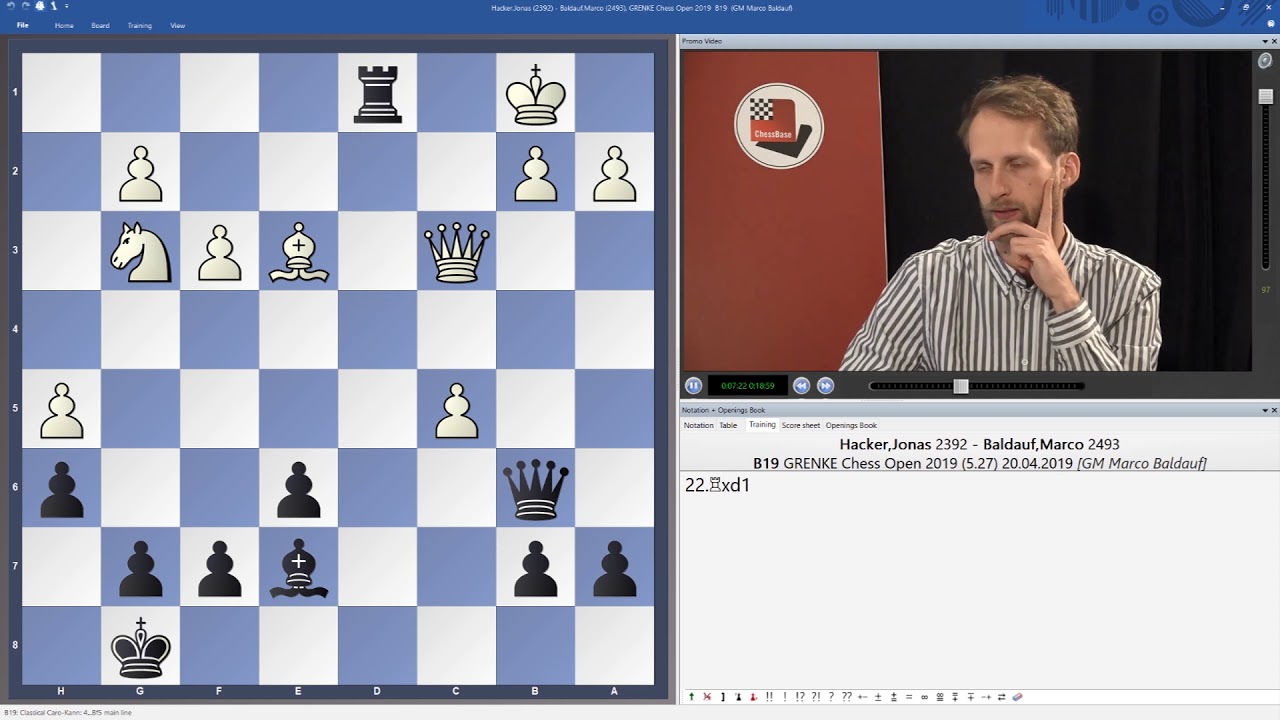Select the compensation symbol left of black slightly better

coord(940,697)
